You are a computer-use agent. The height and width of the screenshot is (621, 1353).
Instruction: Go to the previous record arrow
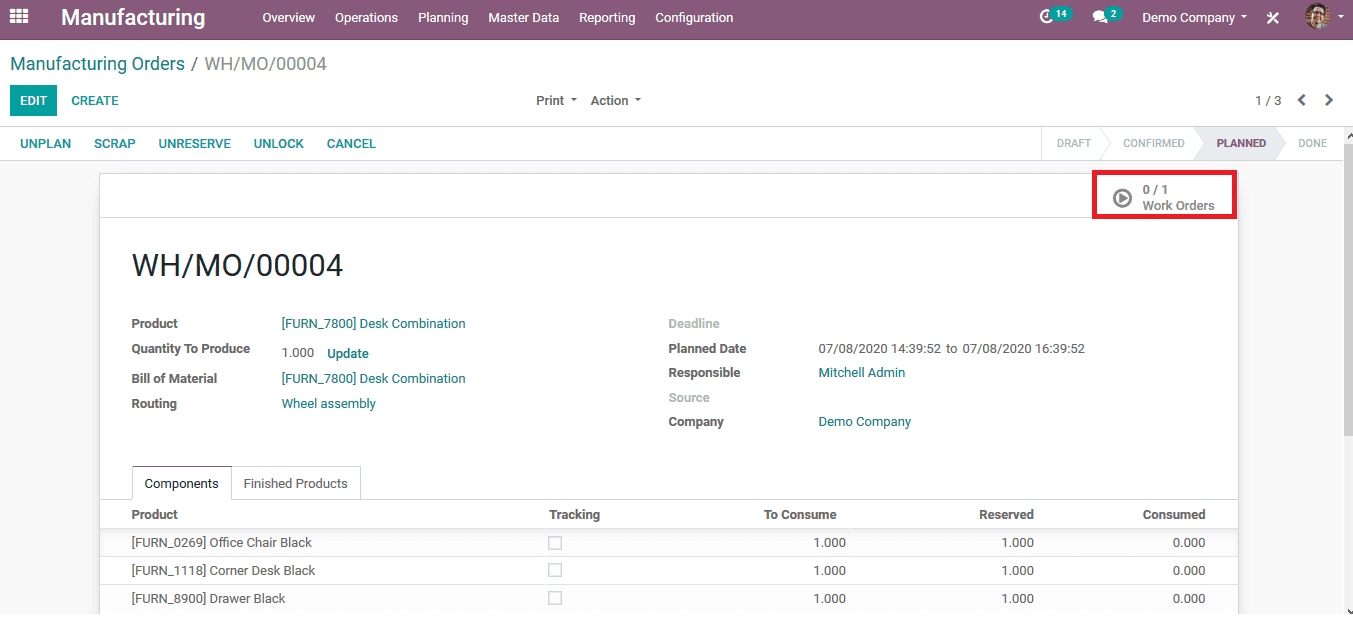coord(1302,100)
